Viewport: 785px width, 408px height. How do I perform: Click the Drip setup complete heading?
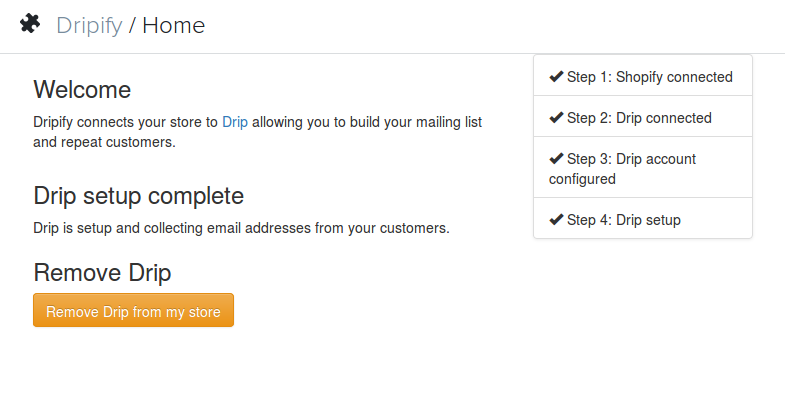pos(139,196)
